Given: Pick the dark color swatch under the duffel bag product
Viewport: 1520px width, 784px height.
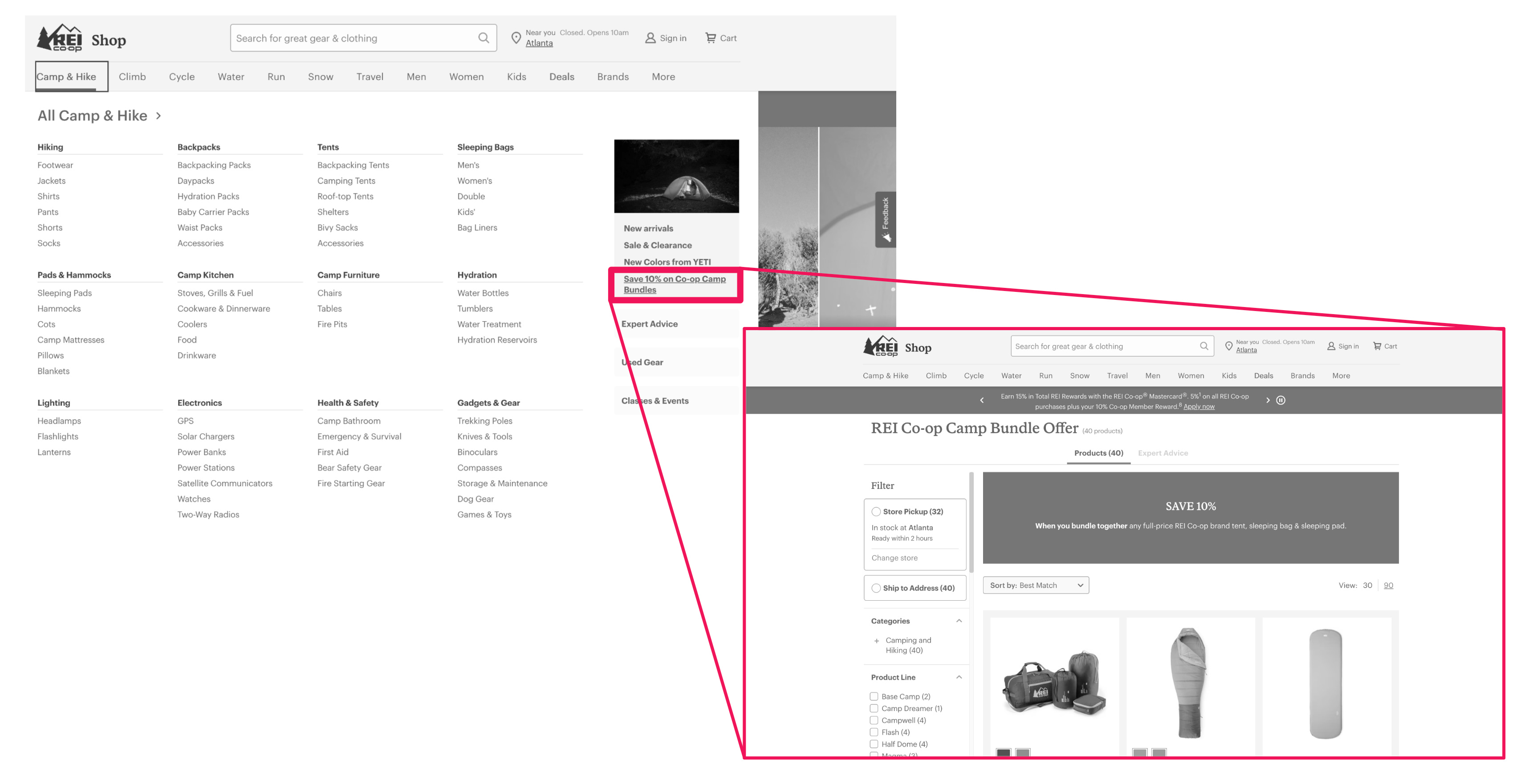Looking at the screenshot, I should [1003, 753].
